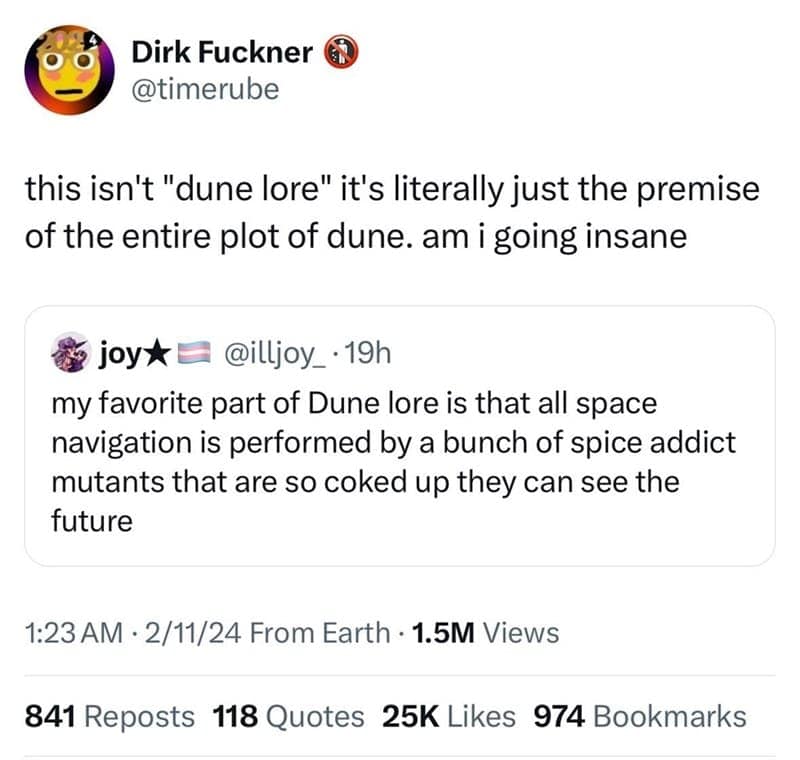Click the 1:23 AM post time
Viewport: 800px width, 760px height.
click(74, 632)
